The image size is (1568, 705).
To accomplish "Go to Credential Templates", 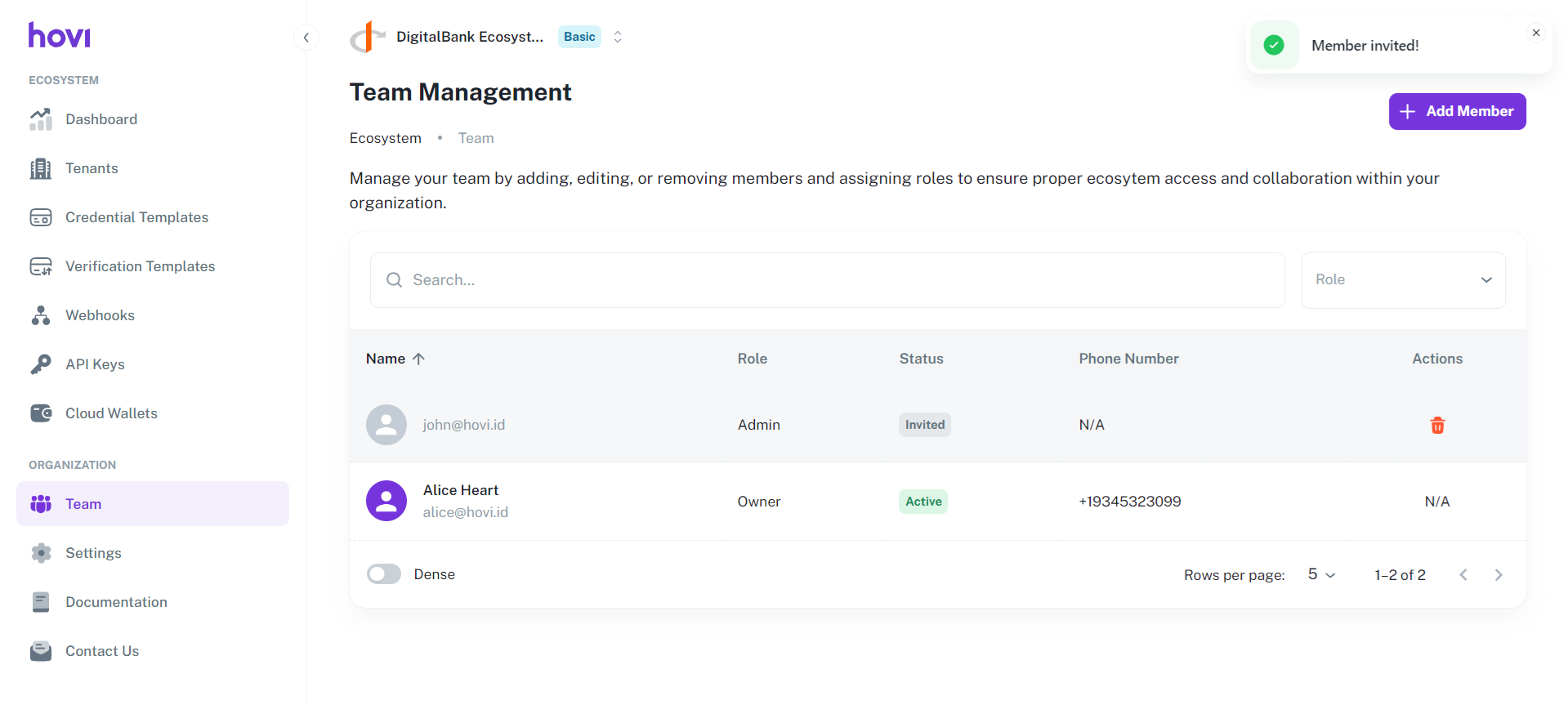I will [x=136, y=217].
